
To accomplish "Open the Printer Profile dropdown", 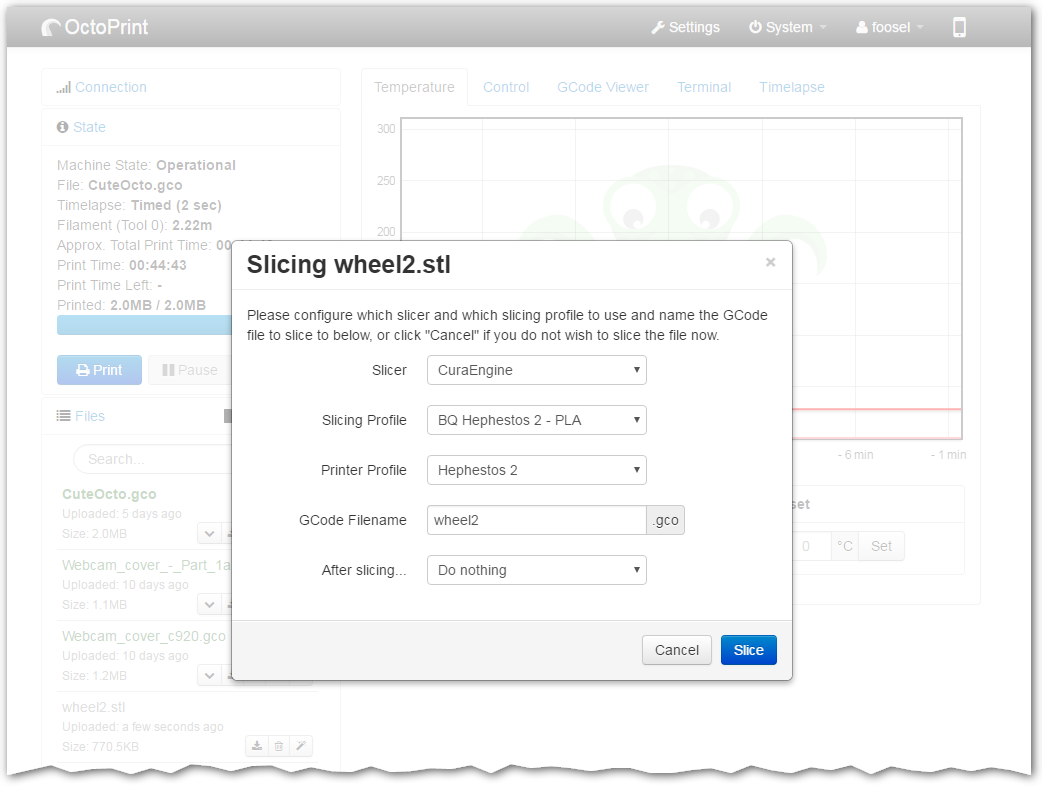I will 536,470.
